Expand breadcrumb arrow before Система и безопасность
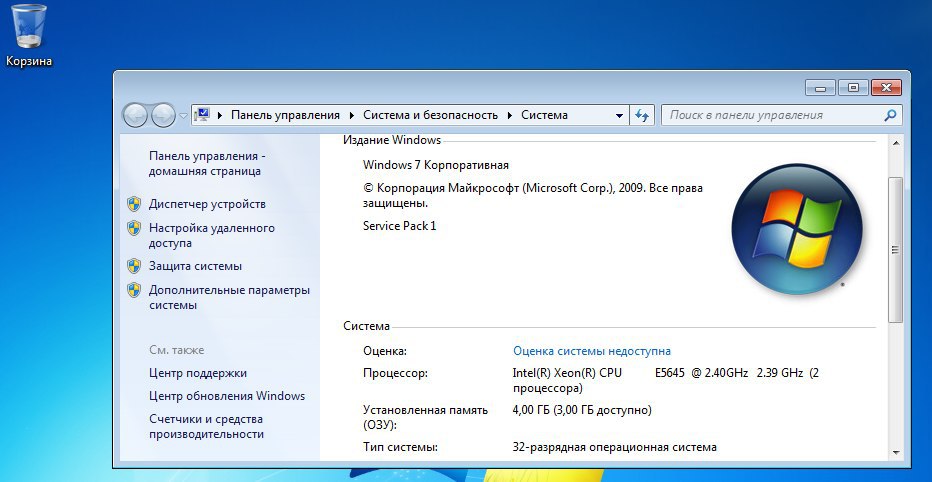Viewport: 932px width, 482px height. [x=352, y=115]
